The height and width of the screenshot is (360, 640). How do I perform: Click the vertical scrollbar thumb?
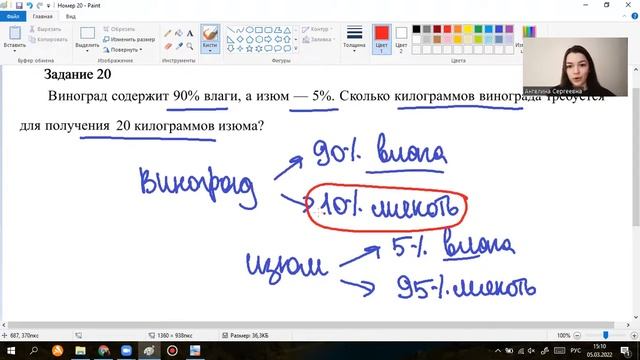coord(636,157)
